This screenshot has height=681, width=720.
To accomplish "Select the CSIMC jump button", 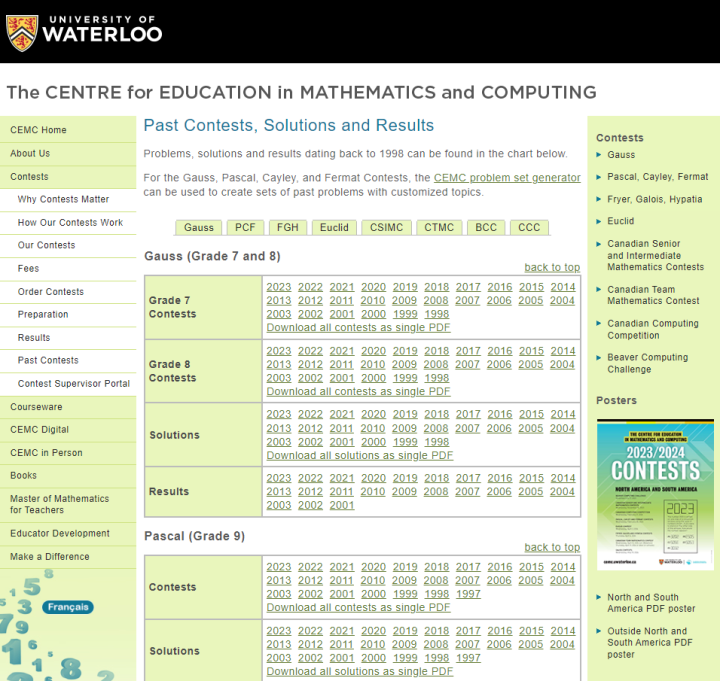I will coord(386,227).
